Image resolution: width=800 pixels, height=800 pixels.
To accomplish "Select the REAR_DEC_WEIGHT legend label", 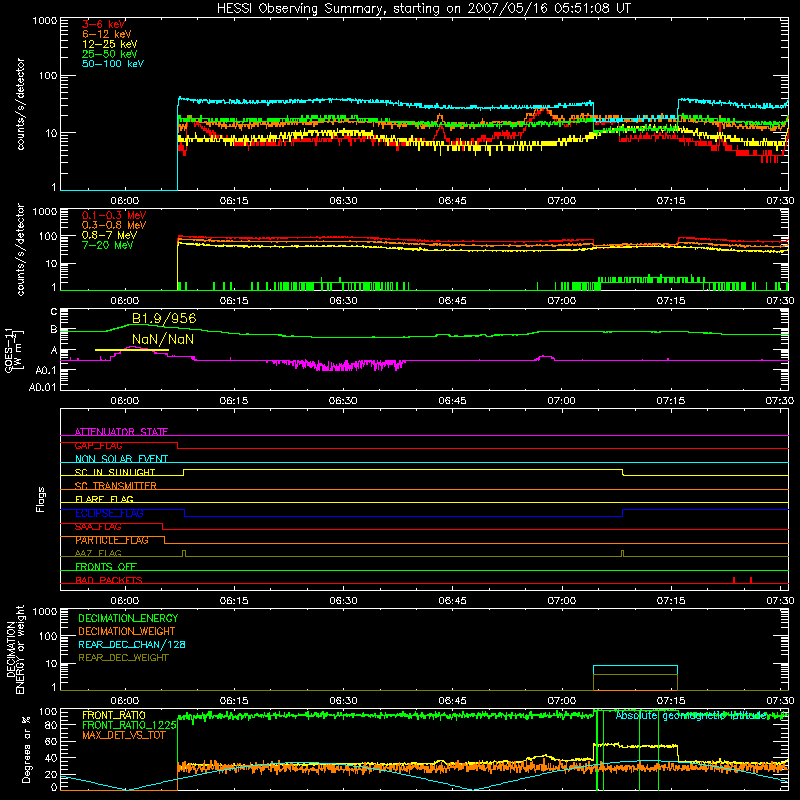I will coord(123,658).
